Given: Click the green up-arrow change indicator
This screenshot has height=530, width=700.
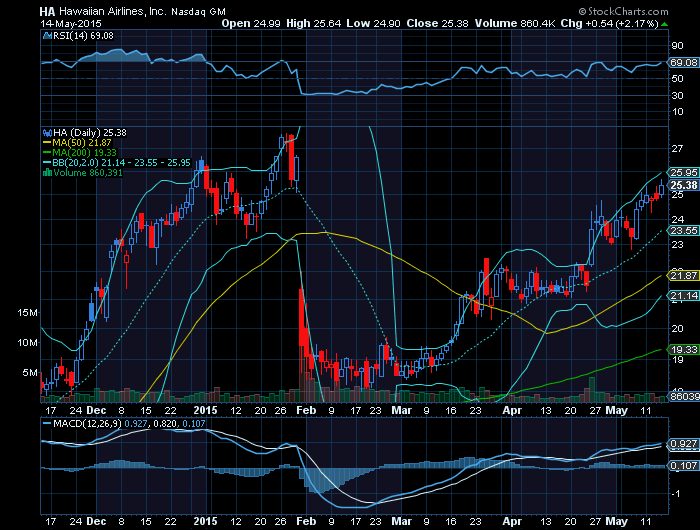Looking at the screenshot, I should (665, 24).
